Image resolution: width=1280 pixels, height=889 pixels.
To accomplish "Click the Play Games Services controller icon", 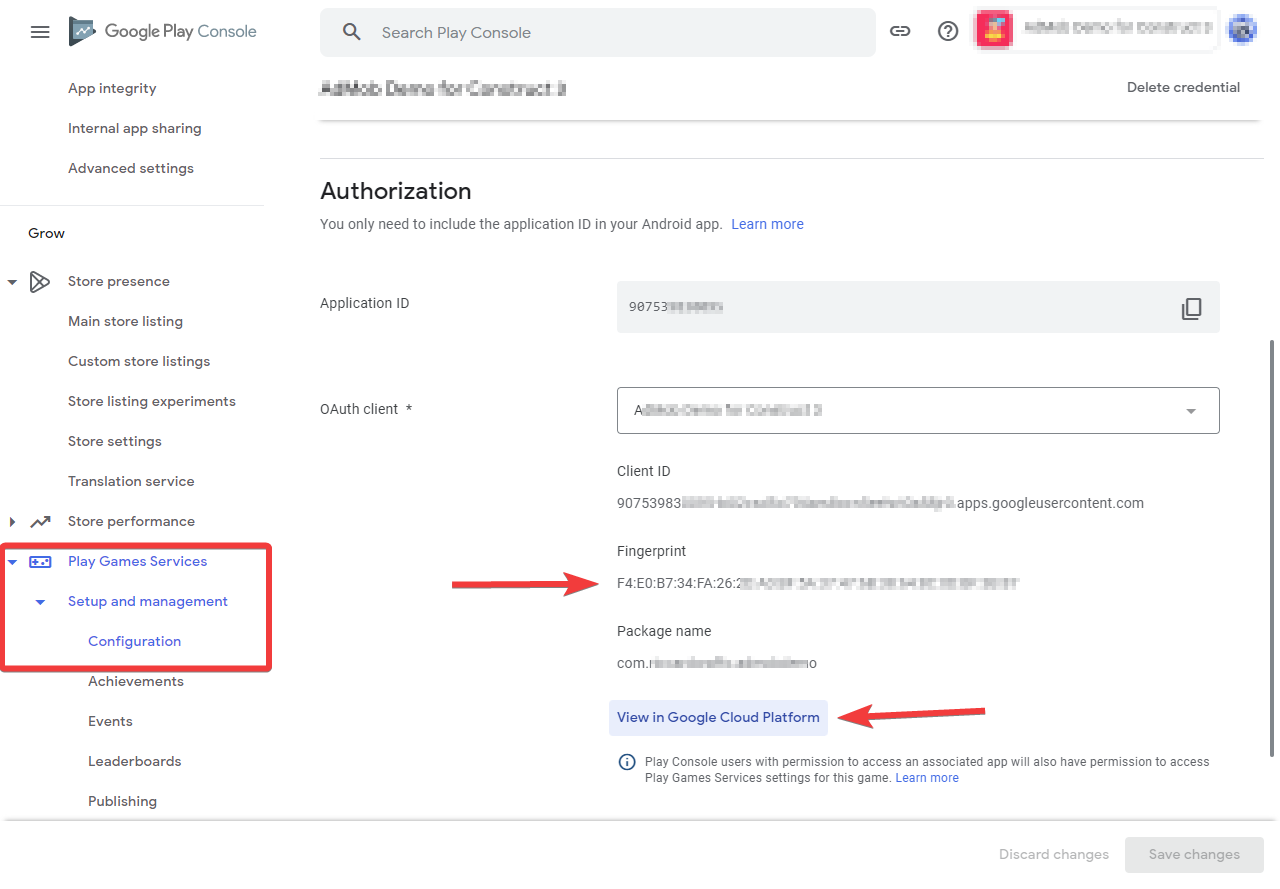I will (x=40, y=562).
